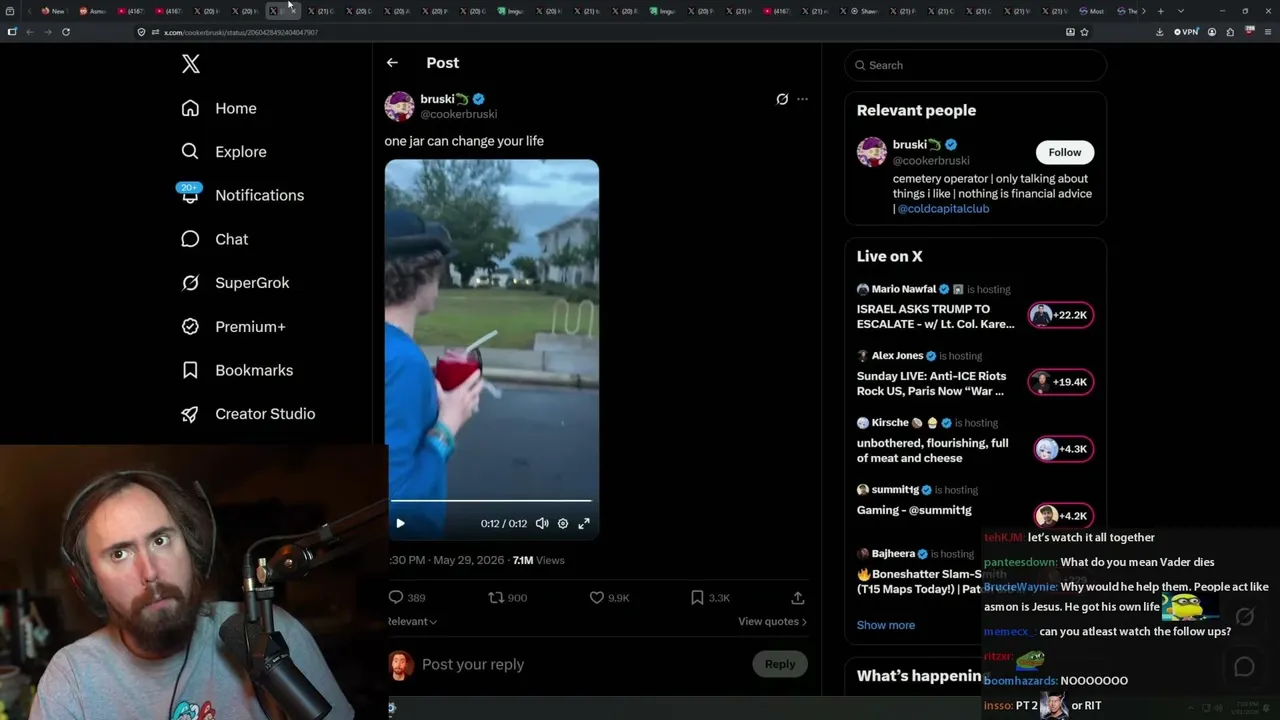Image resolution: width=1280 pixels, height=720 pixels.
Task: Open a new browser tab with plus
Action: click(1160, 11)
